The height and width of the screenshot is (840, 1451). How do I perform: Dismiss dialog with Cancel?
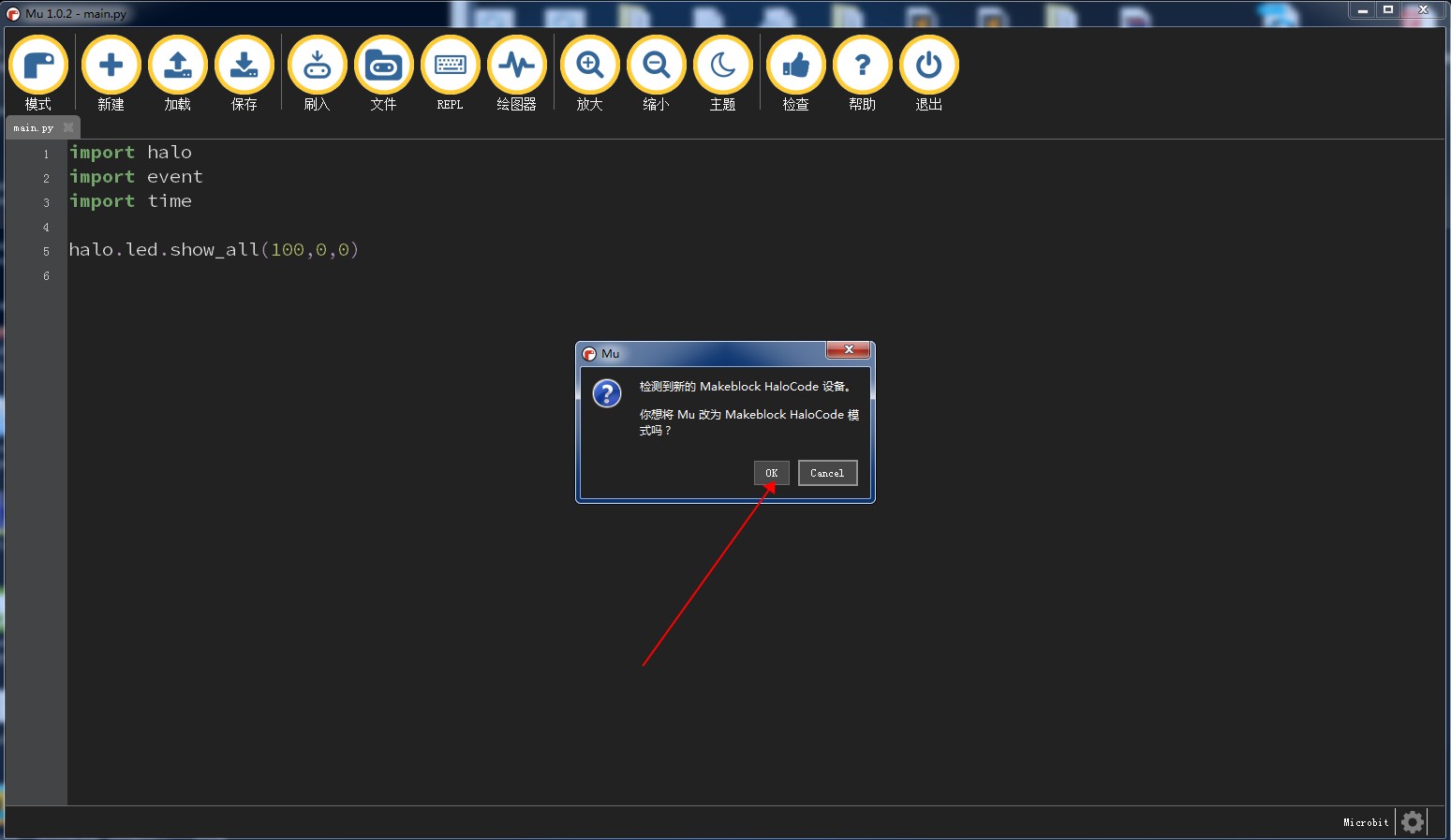pos(827,473)
